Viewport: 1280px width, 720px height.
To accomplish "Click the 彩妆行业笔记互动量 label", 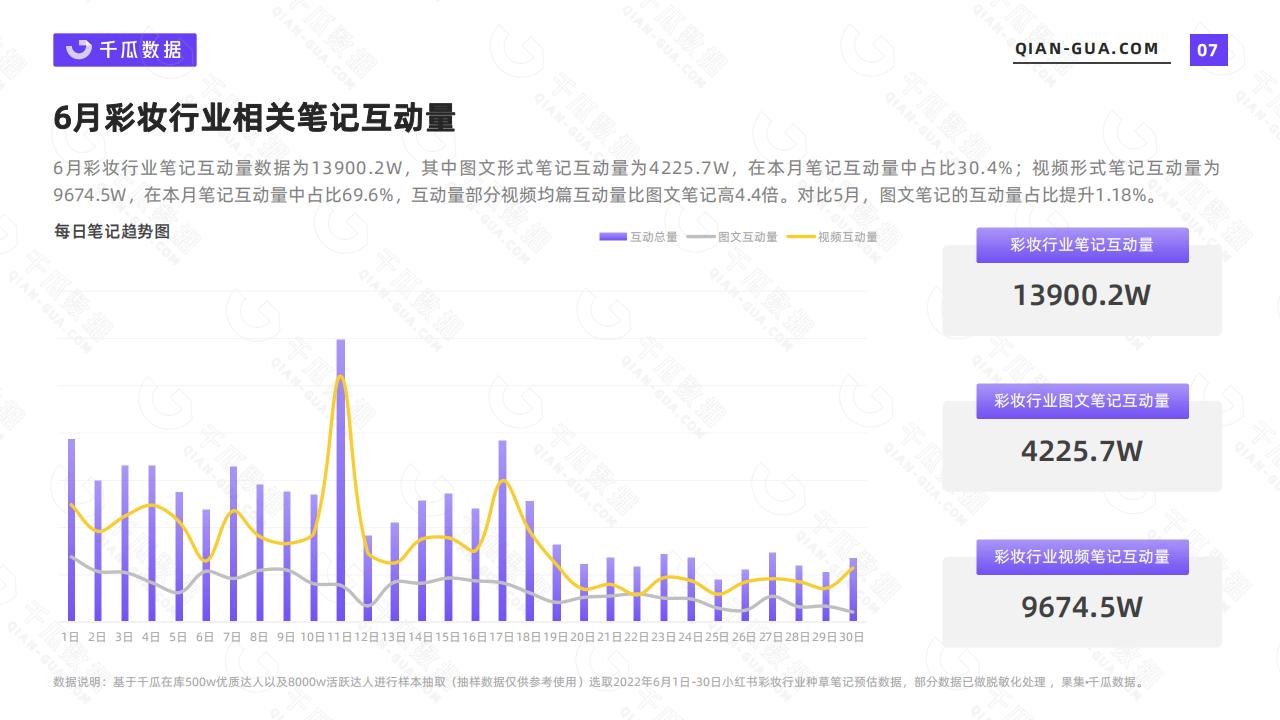I will pos(1082,245).
